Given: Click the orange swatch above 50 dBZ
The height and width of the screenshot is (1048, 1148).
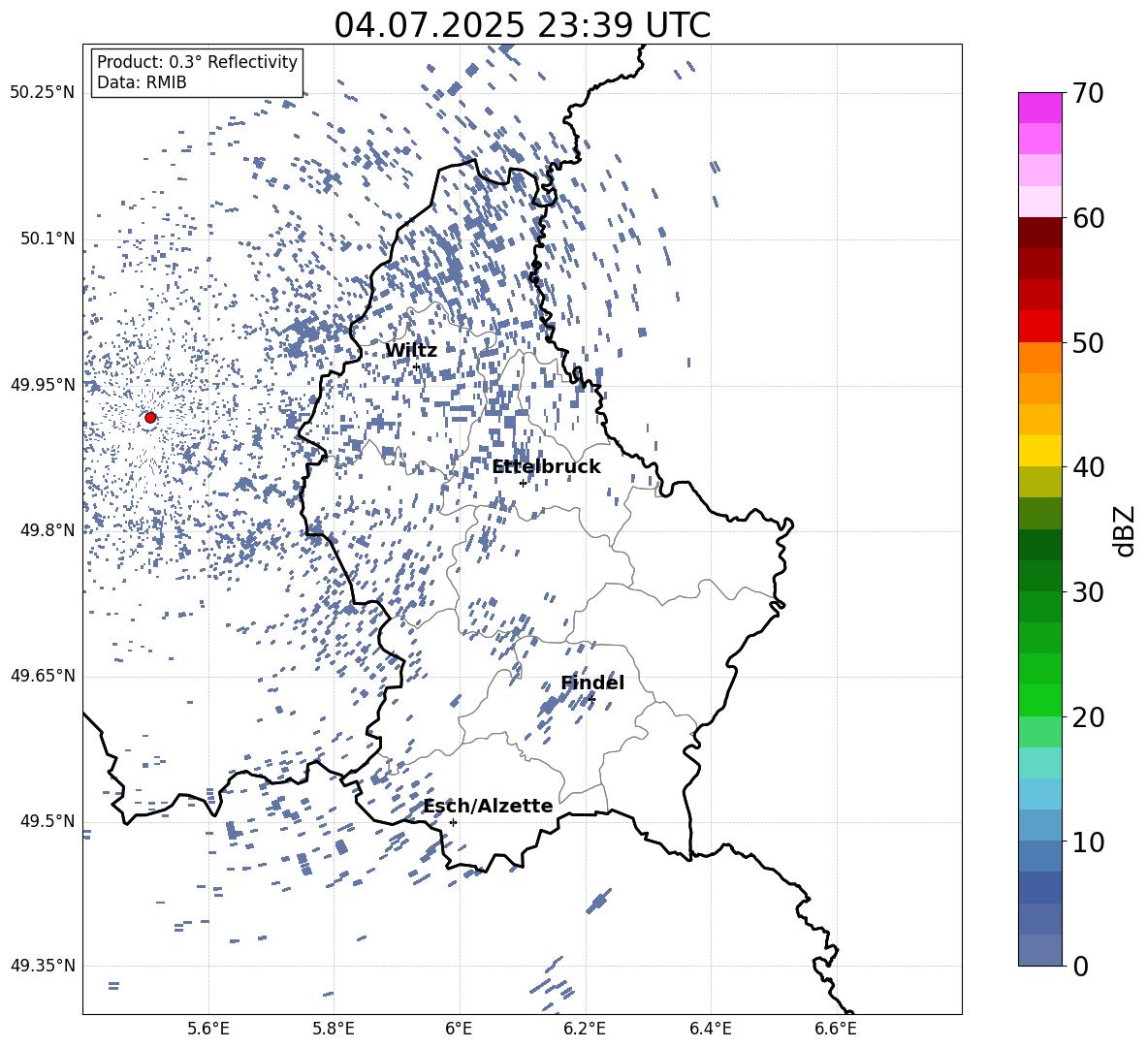Looking at the screenshot, I should point(1039,357).
